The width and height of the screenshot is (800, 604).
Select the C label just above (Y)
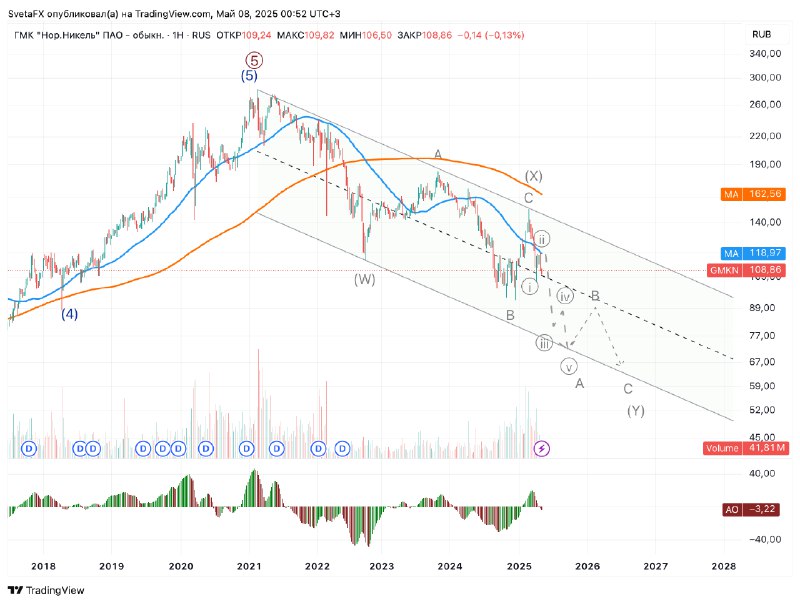(x=628, y=389)
